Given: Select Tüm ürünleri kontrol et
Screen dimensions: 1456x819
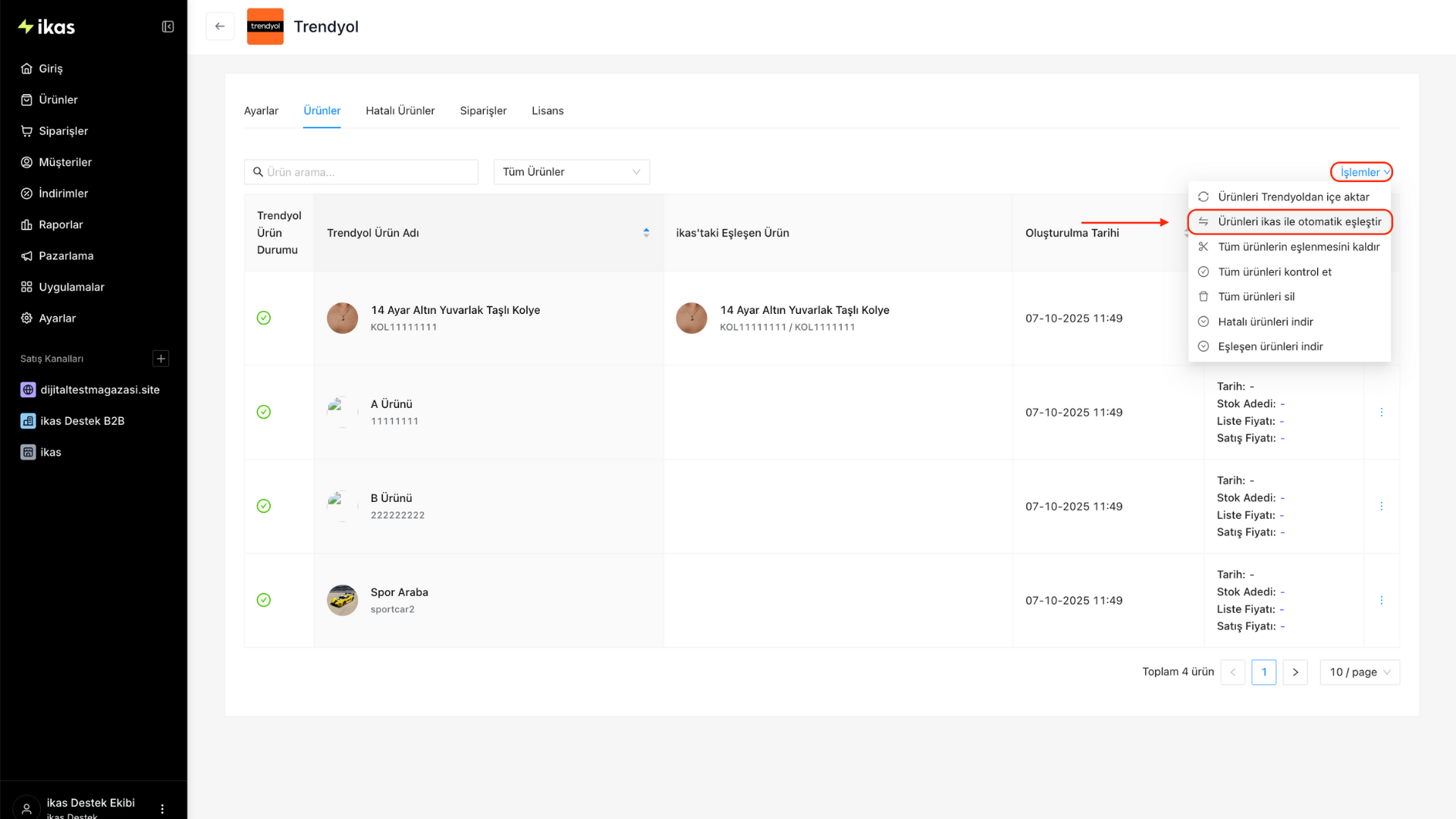Looking at the screenshot, I should [1289, 272].
